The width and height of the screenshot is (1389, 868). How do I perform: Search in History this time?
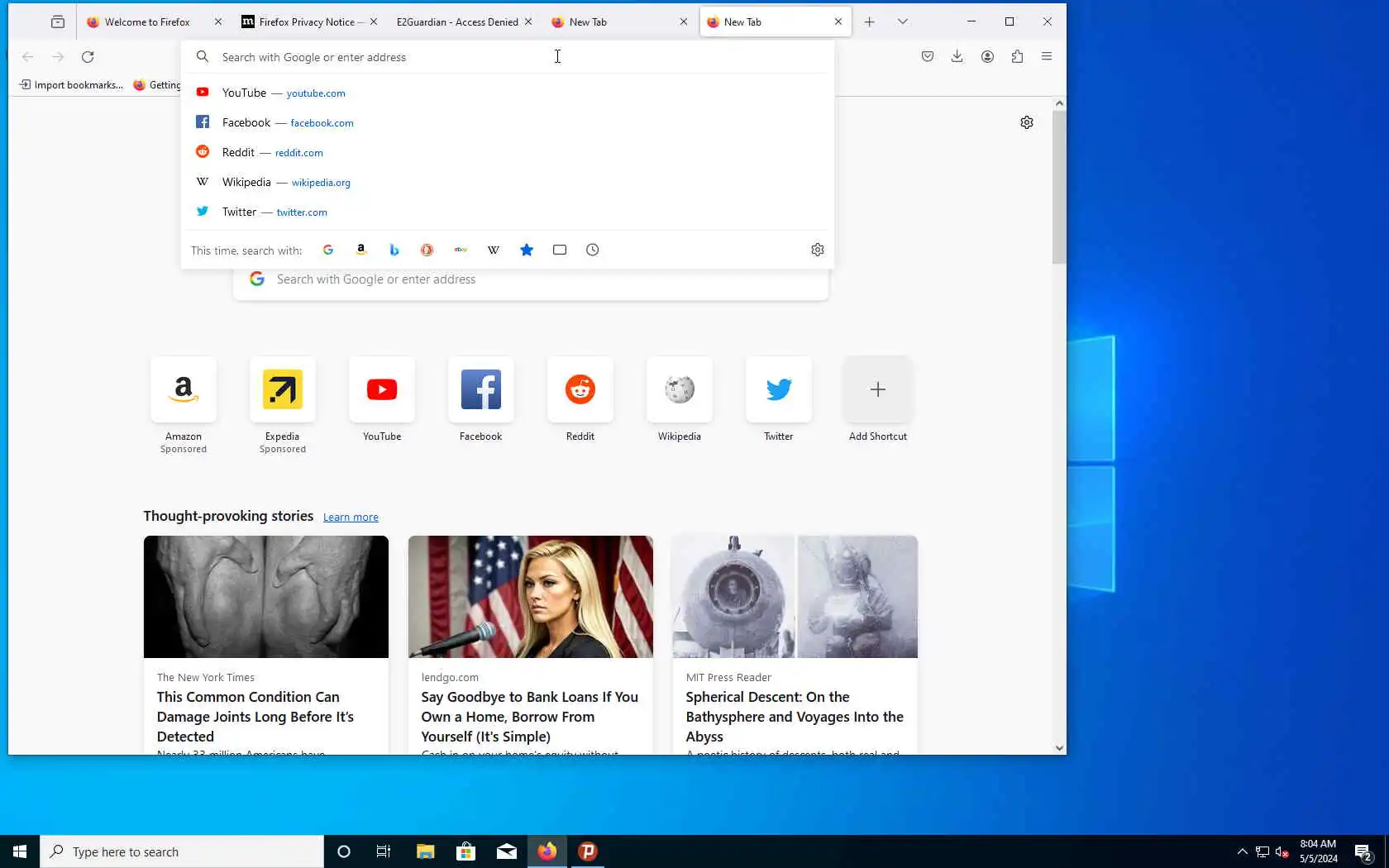point(593,250)
